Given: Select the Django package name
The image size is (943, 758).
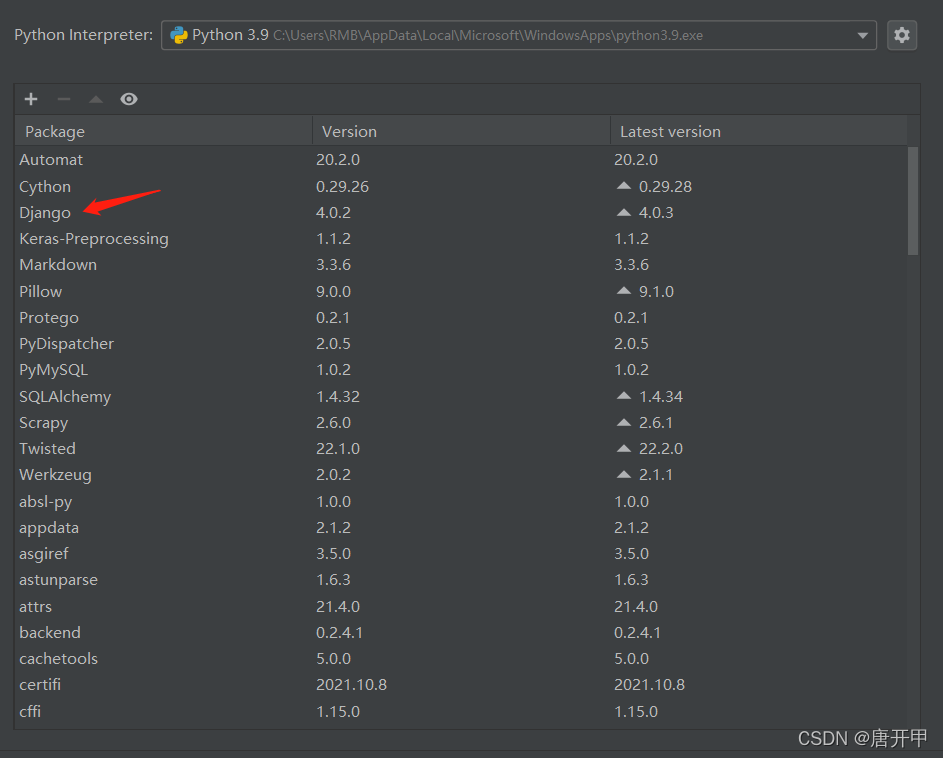Looking at the screenshot, I should pyautogui.click(x=45, y=213).
